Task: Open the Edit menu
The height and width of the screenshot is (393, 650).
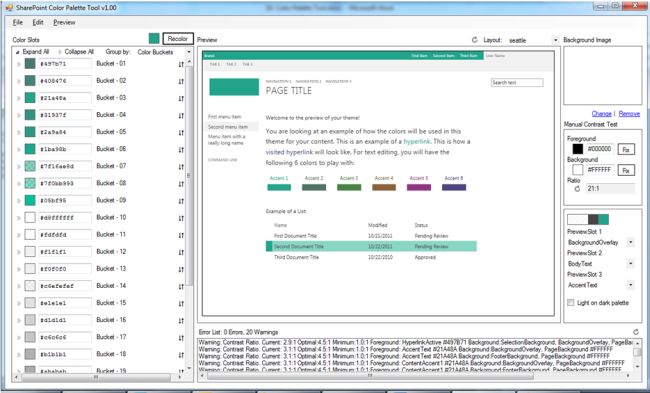Action: [38, 22]
